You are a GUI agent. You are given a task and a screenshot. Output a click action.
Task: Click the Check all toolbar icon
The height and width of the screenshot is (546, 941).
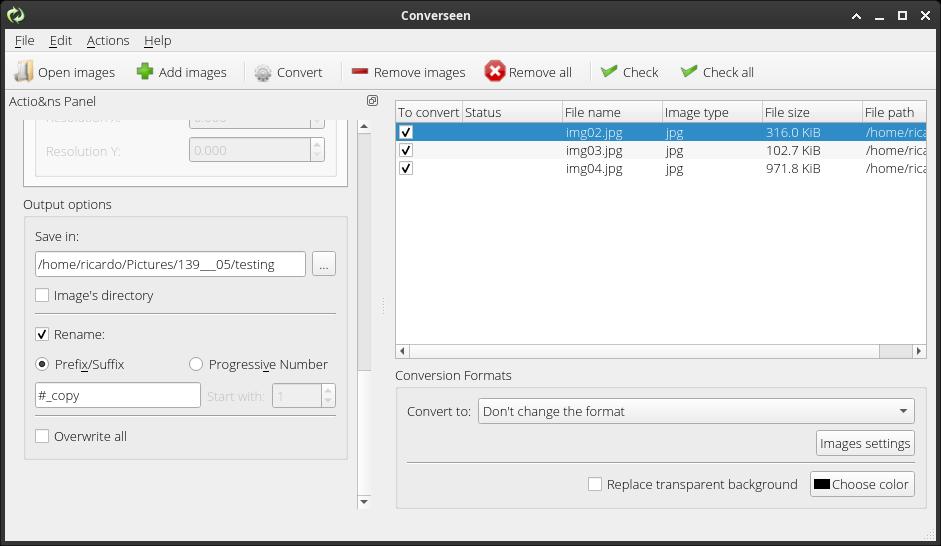click(689, 72)
